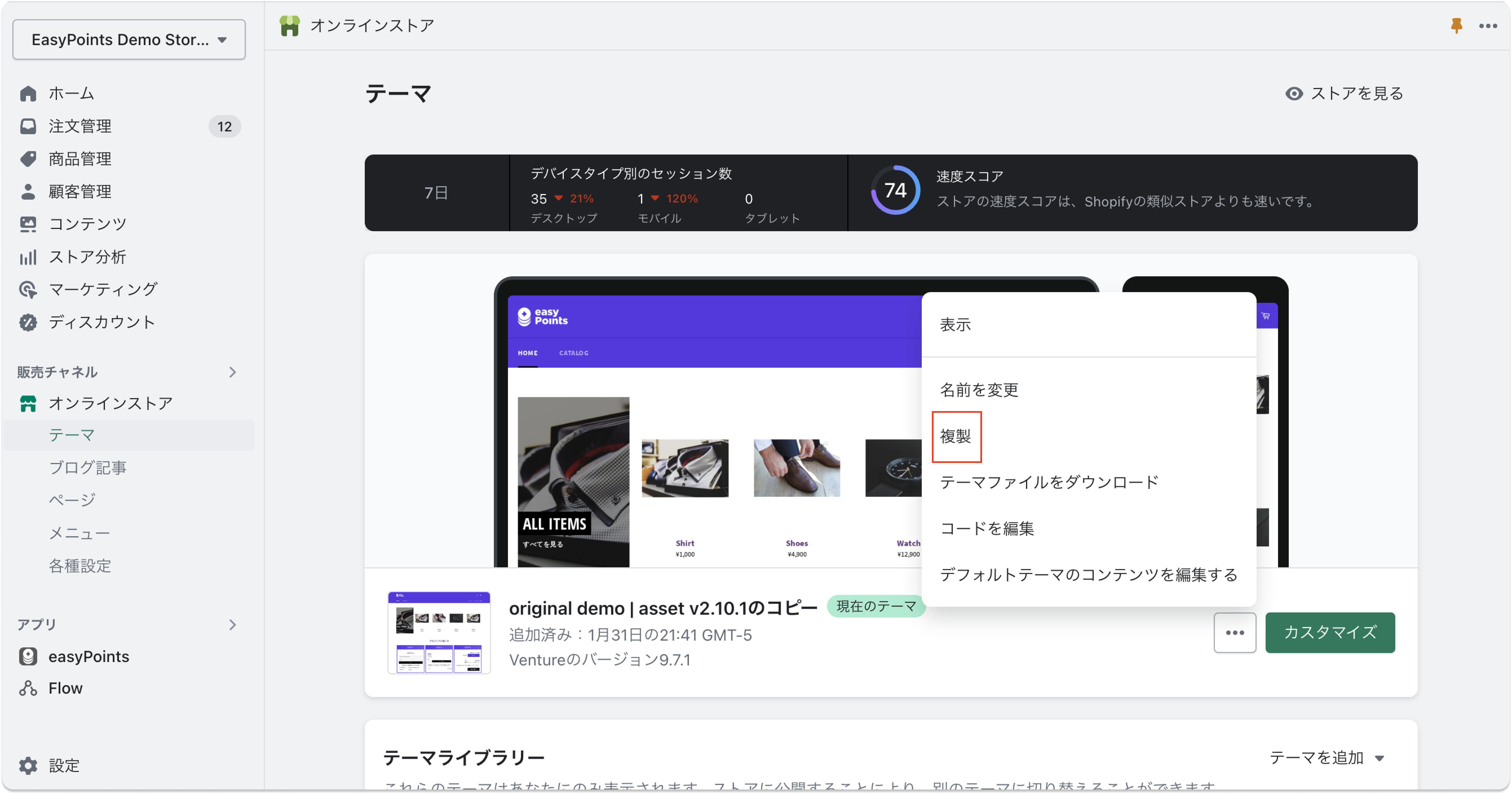Click the ストアを見る link
This screenshot has height=794, width=1512.
tap(1356, 93)
